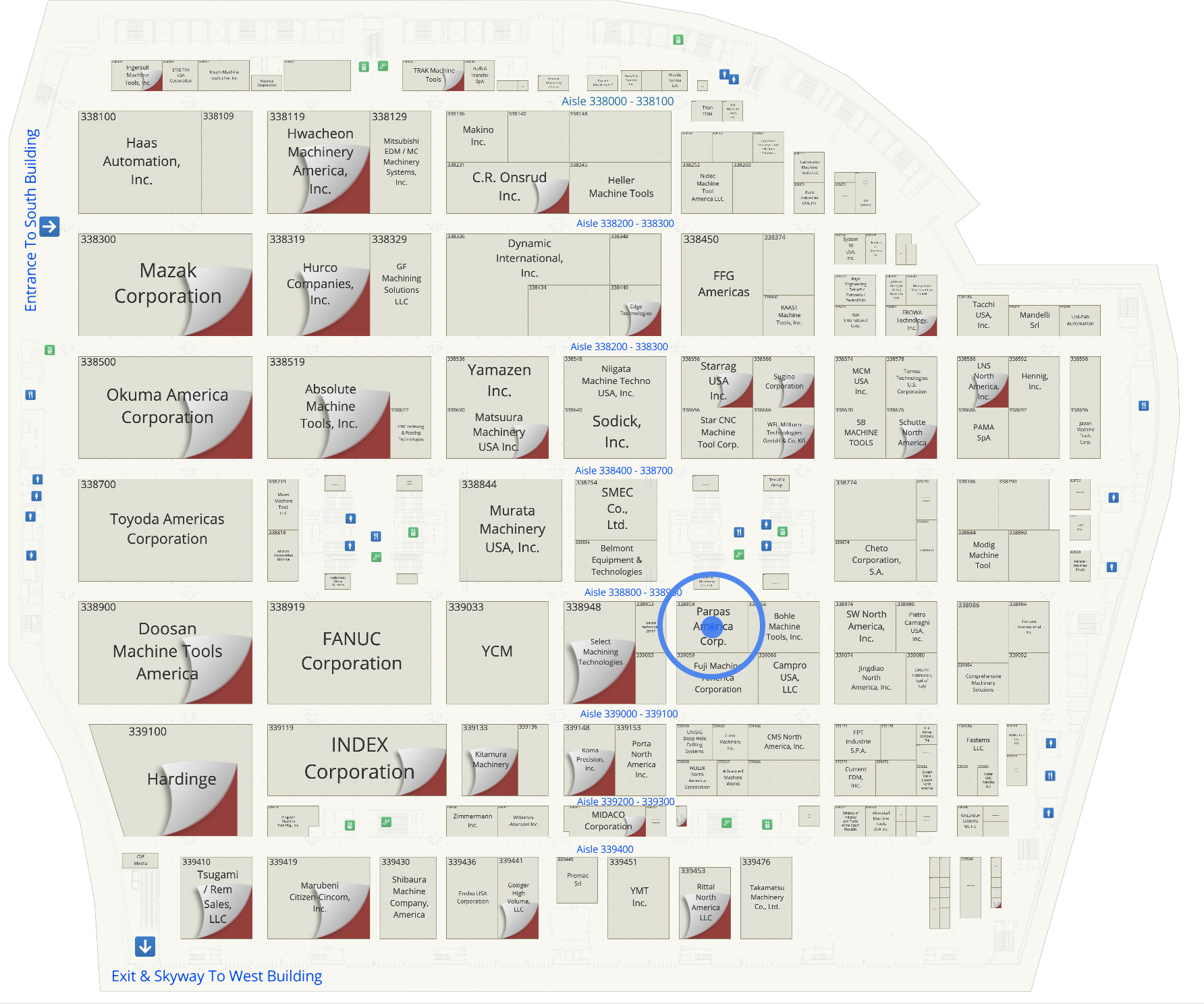
Task: Open Marubeni Citizen-Cincom booth
Action: (319, 898)
